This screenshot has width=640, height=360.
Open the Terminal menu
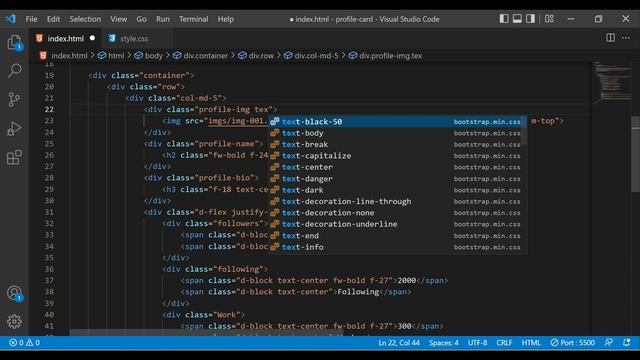click(x=193, y=19)
